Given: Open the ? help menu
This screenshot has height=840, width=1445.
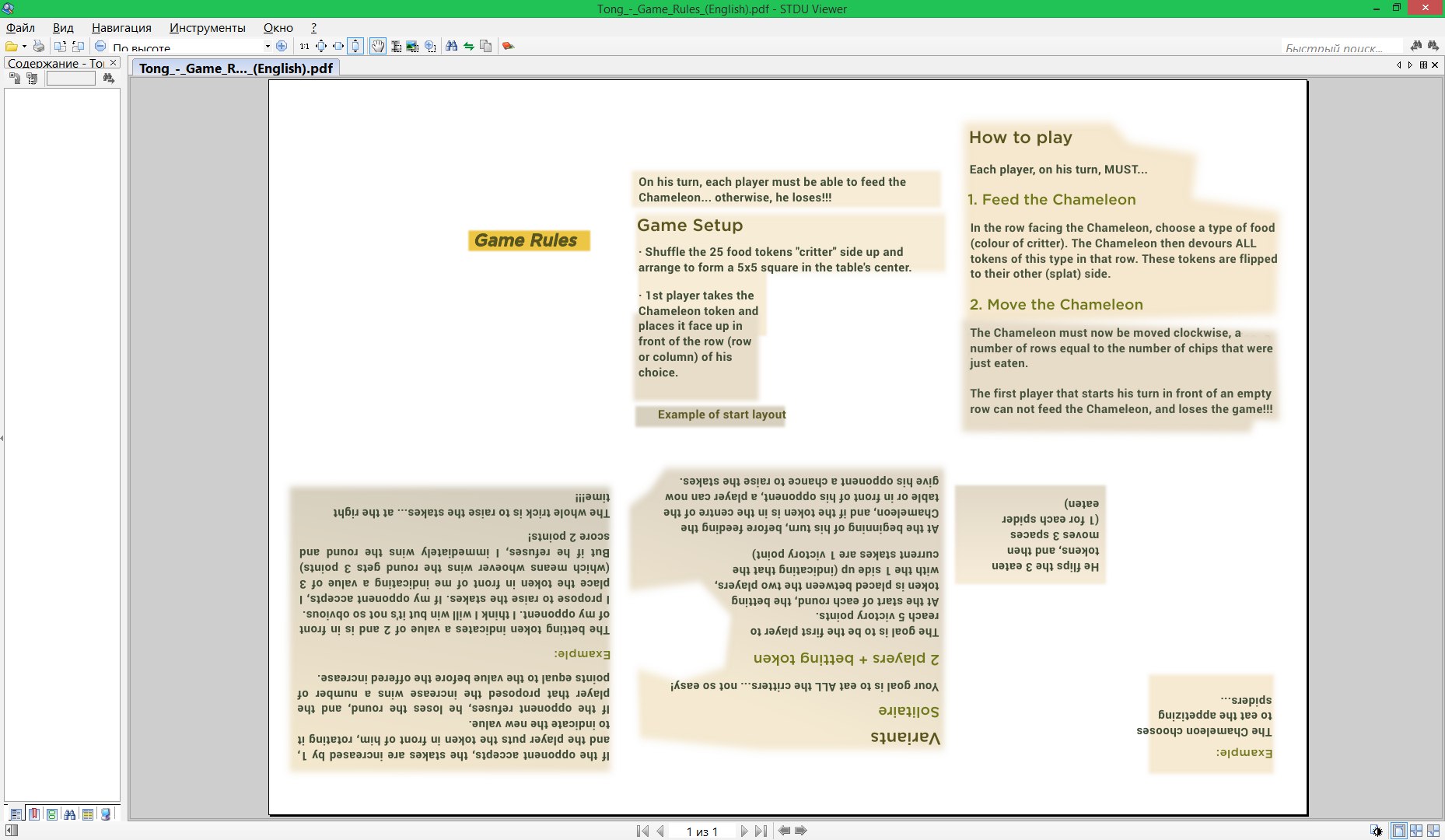Looking at the screenshot, I should click(314, 28).
